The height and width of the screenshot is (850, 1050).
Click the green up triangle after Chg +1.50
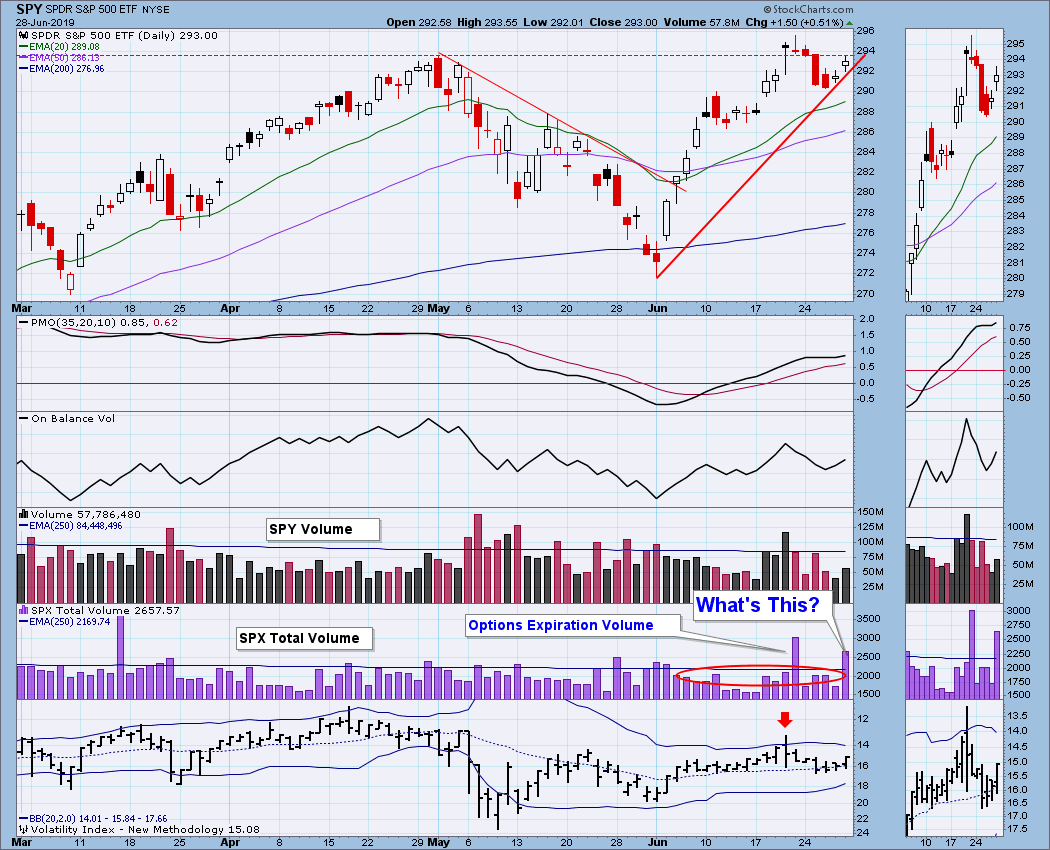coord(850,23)
